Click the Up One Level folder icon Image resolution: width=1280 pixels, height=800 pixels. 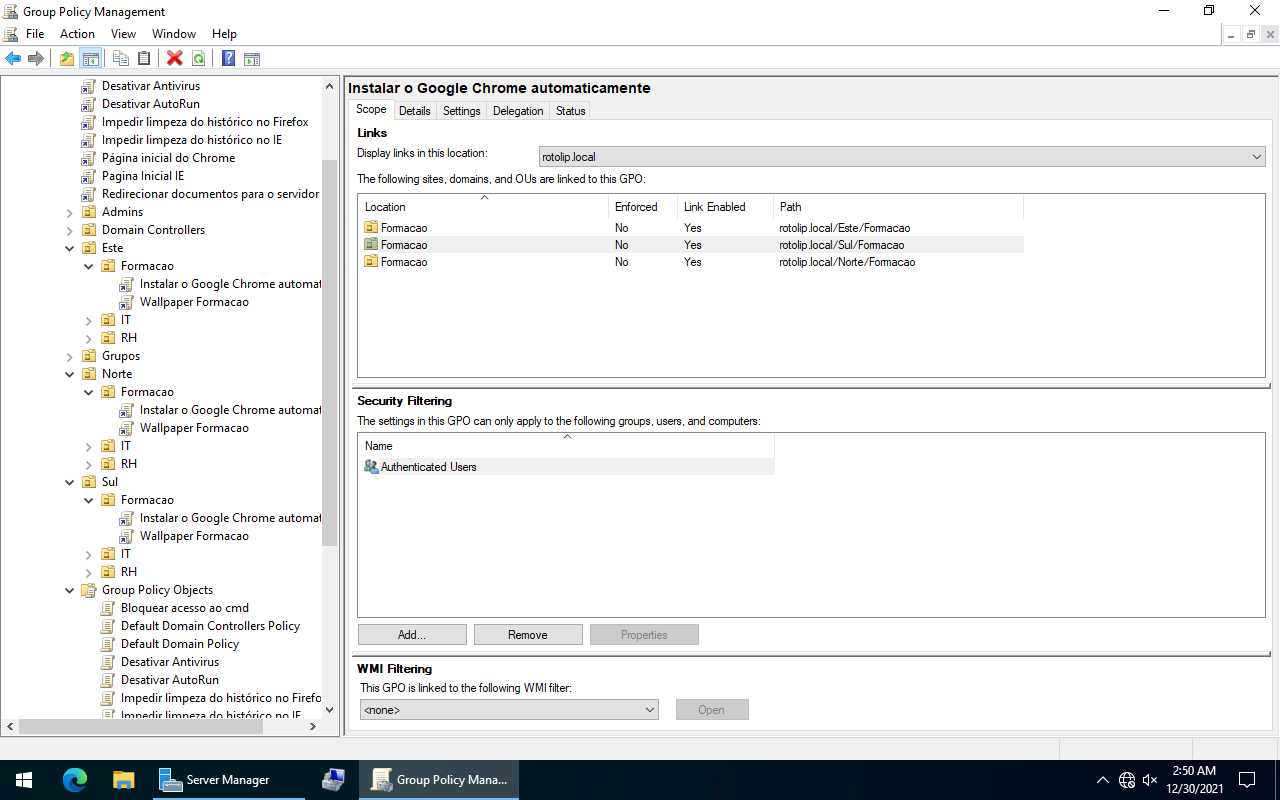67,58
